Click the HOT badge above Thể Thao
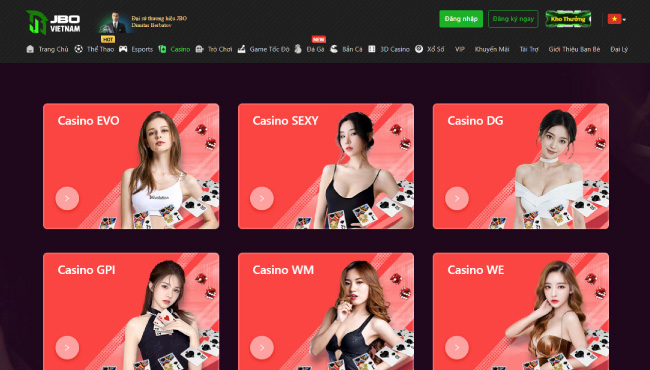 pyautogui.click(x=108, y=39)
